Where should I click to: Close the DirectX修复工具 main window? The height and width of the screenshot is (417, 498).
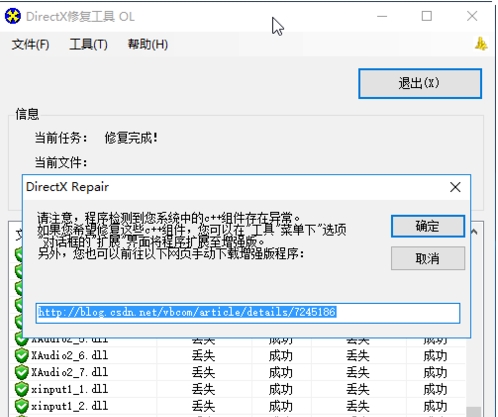472,16
